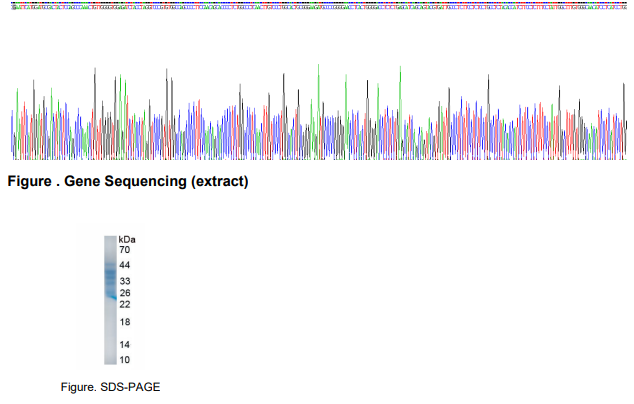Click the Gene Sequencing figure caption
The height and width of the screenshot is (404, 634).
pyautogui.click(x=127, y=182)
